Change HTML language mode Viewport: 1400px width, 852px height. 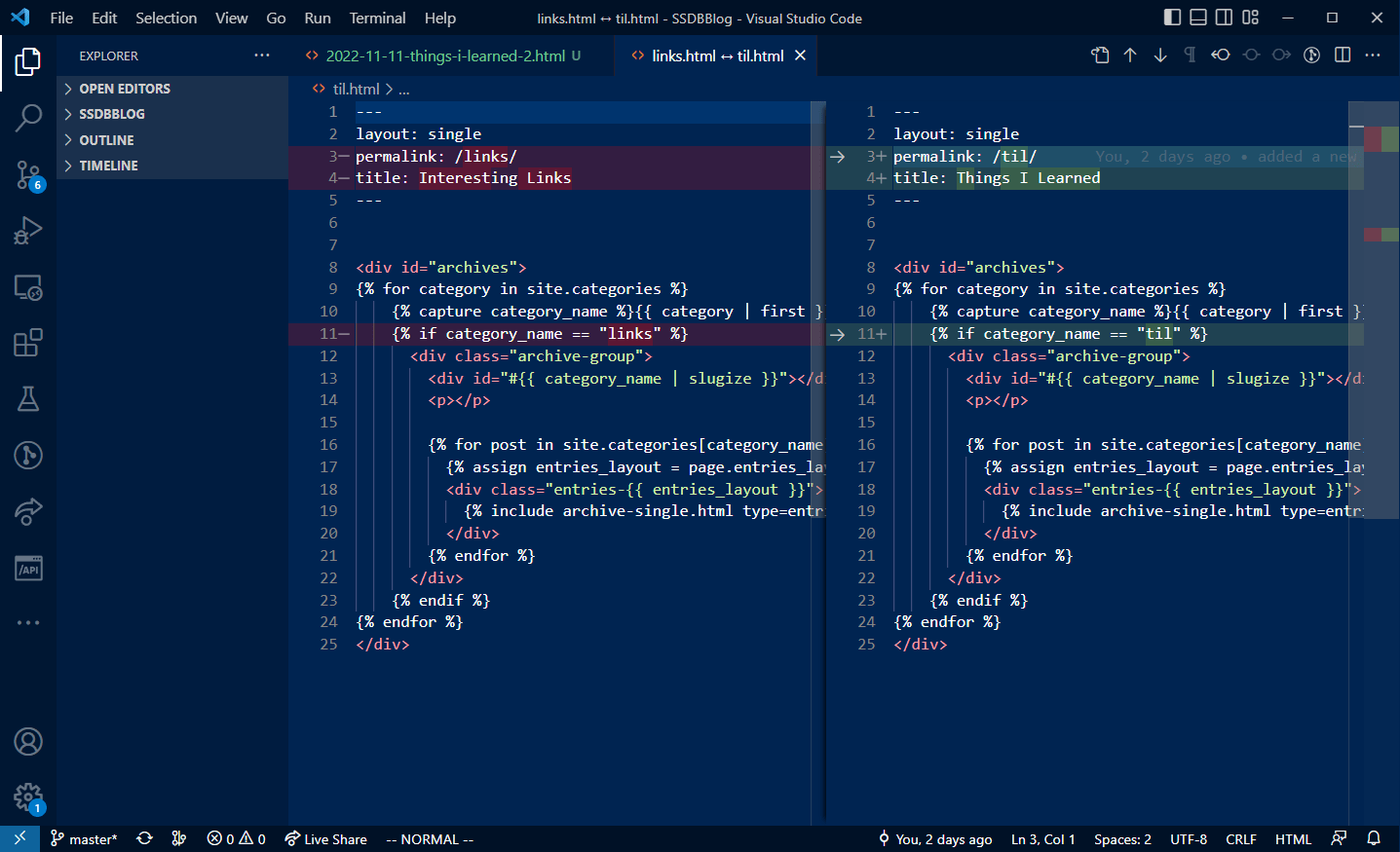1294,838
